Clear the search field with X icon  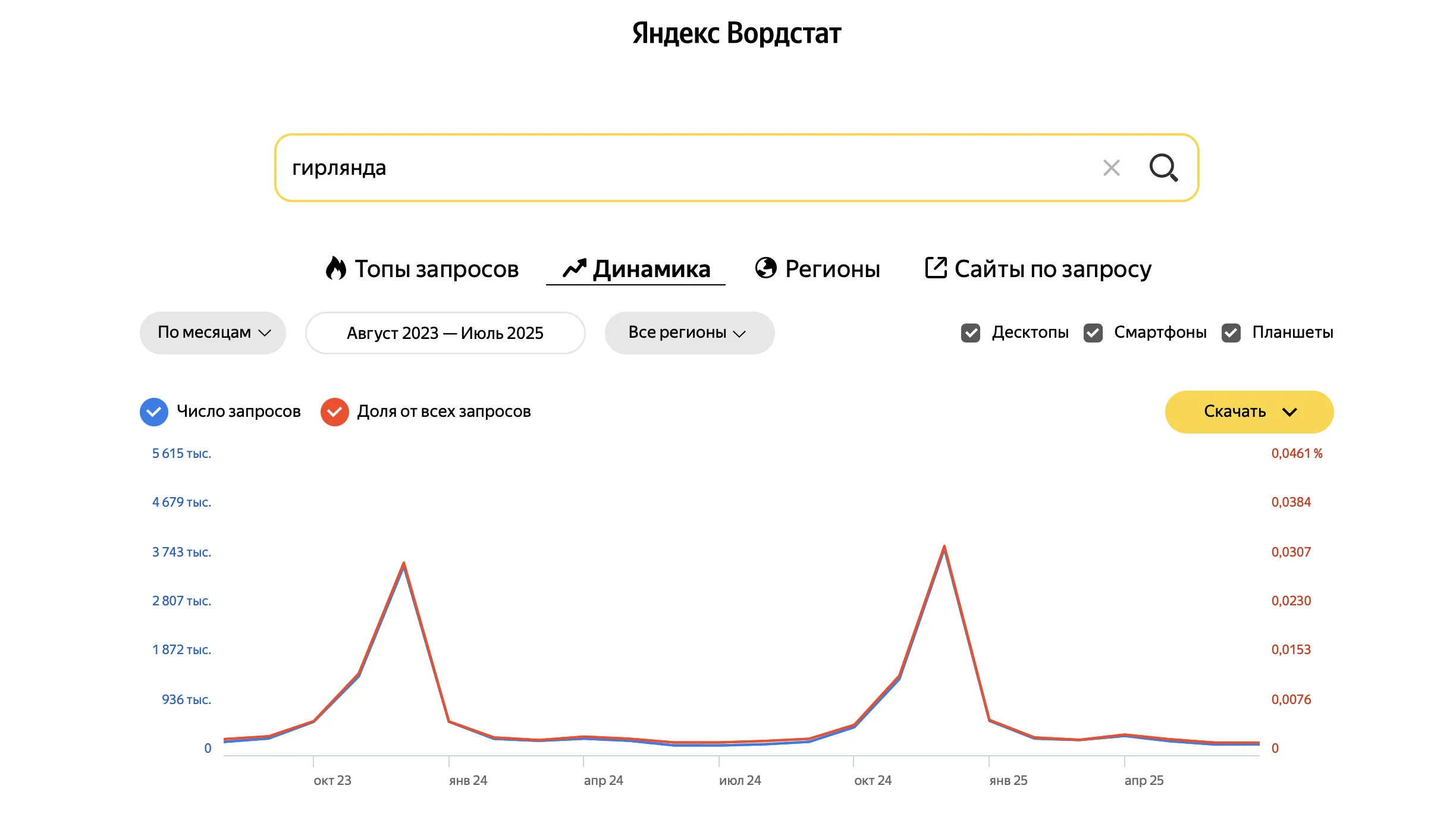[1111, 168]
